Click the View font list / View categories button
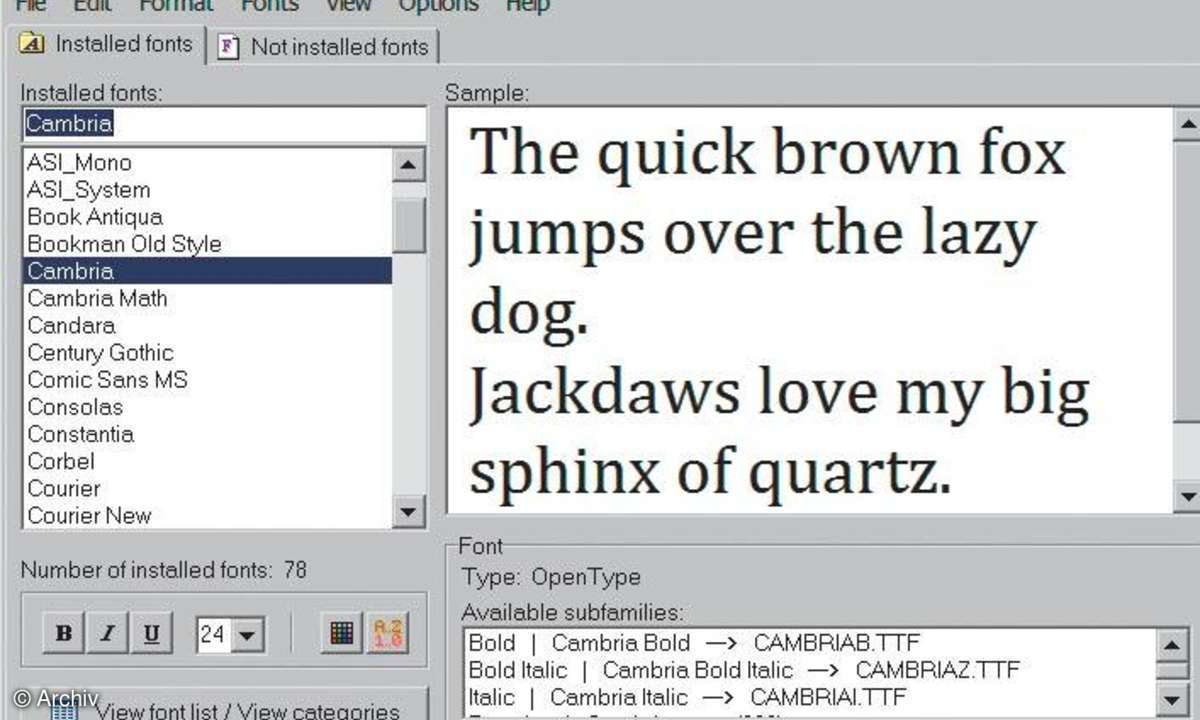Screen dimensions: 1200x720 click(x=224, y=704)
